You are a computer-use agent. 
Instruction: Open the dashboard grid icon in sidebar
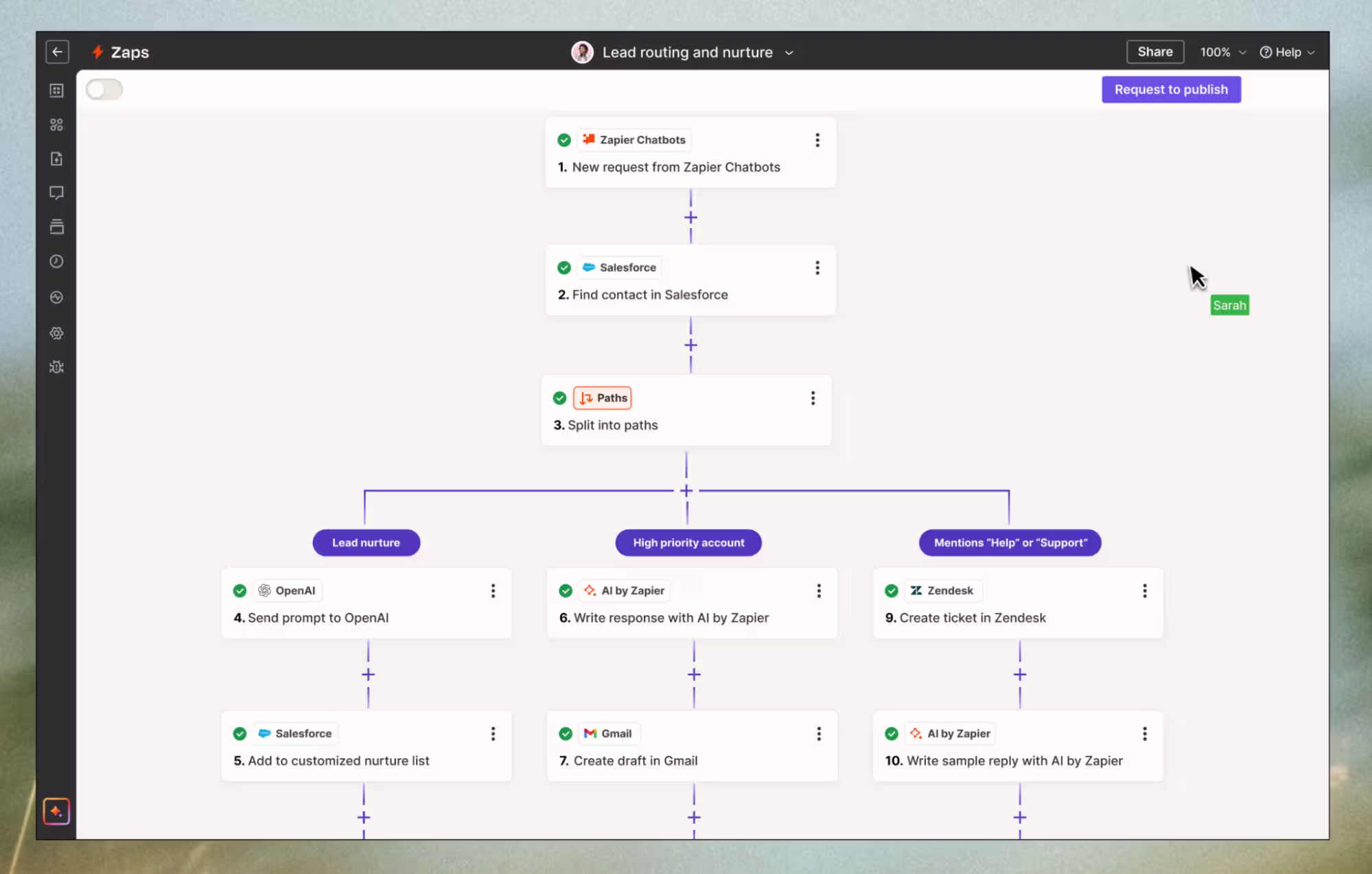tap(57, 91)
